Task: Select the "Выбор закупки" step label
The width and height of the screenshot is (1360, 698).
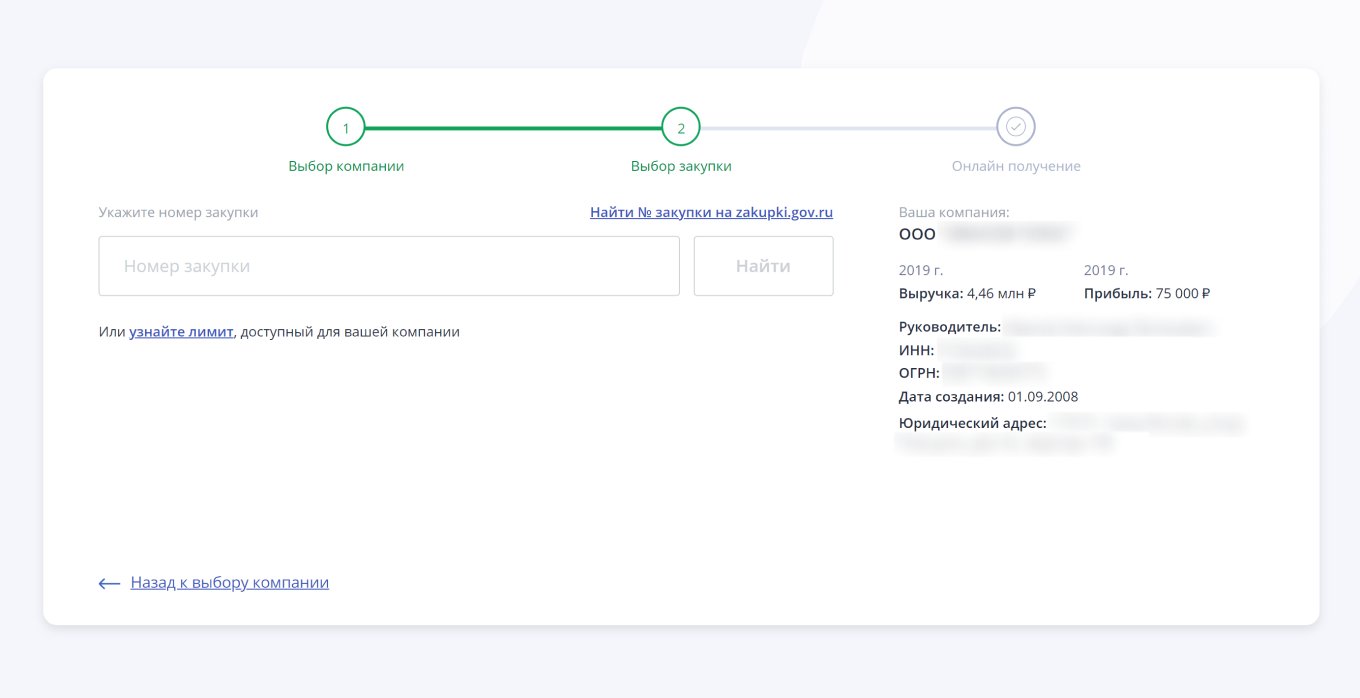Action: pos(681,166)
